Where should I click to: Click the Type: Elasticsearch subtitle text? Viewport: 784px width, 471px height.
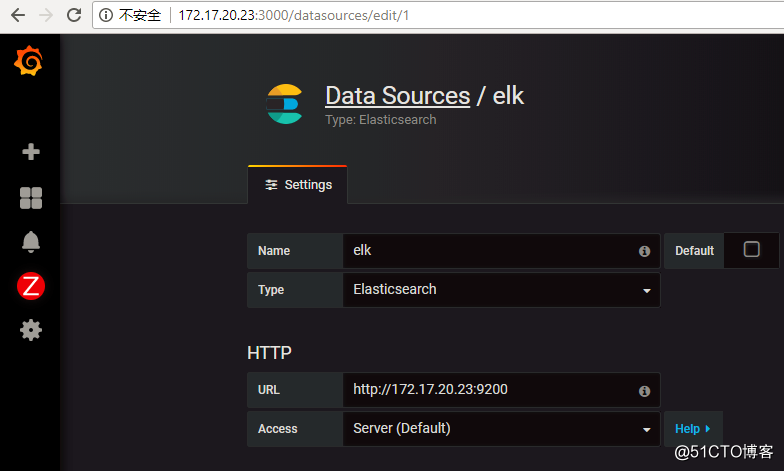click(x=380, y=120)
